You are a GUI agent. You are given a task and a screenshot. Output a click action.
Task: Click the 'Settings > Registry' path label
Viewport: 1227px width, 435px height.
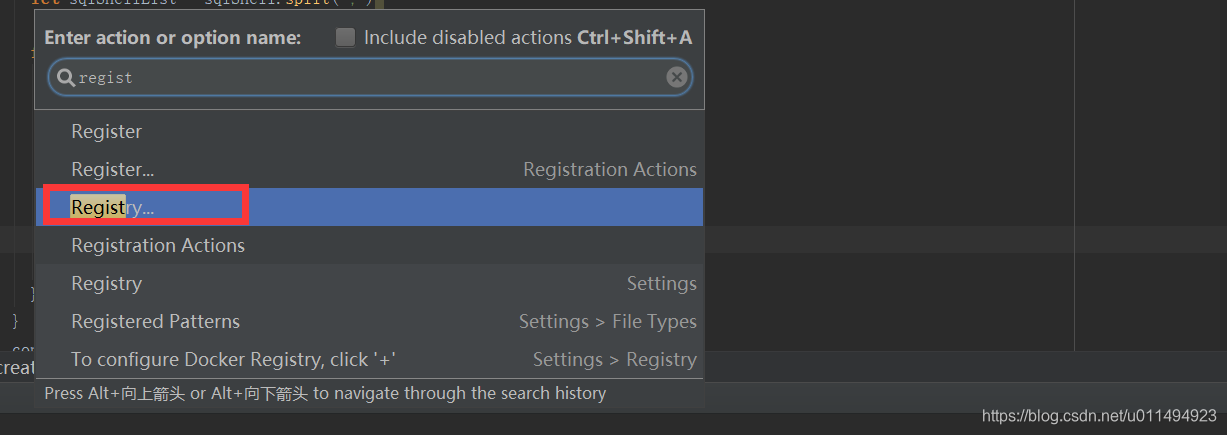pos(615,359)
